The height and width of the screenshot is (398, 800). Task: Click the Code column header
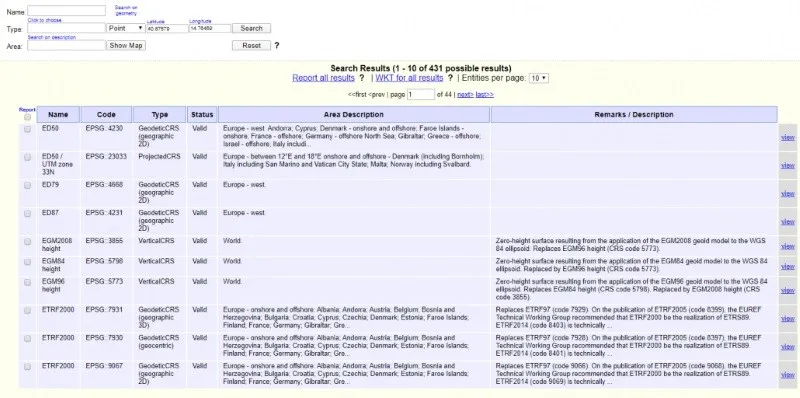tap(106, 115)
